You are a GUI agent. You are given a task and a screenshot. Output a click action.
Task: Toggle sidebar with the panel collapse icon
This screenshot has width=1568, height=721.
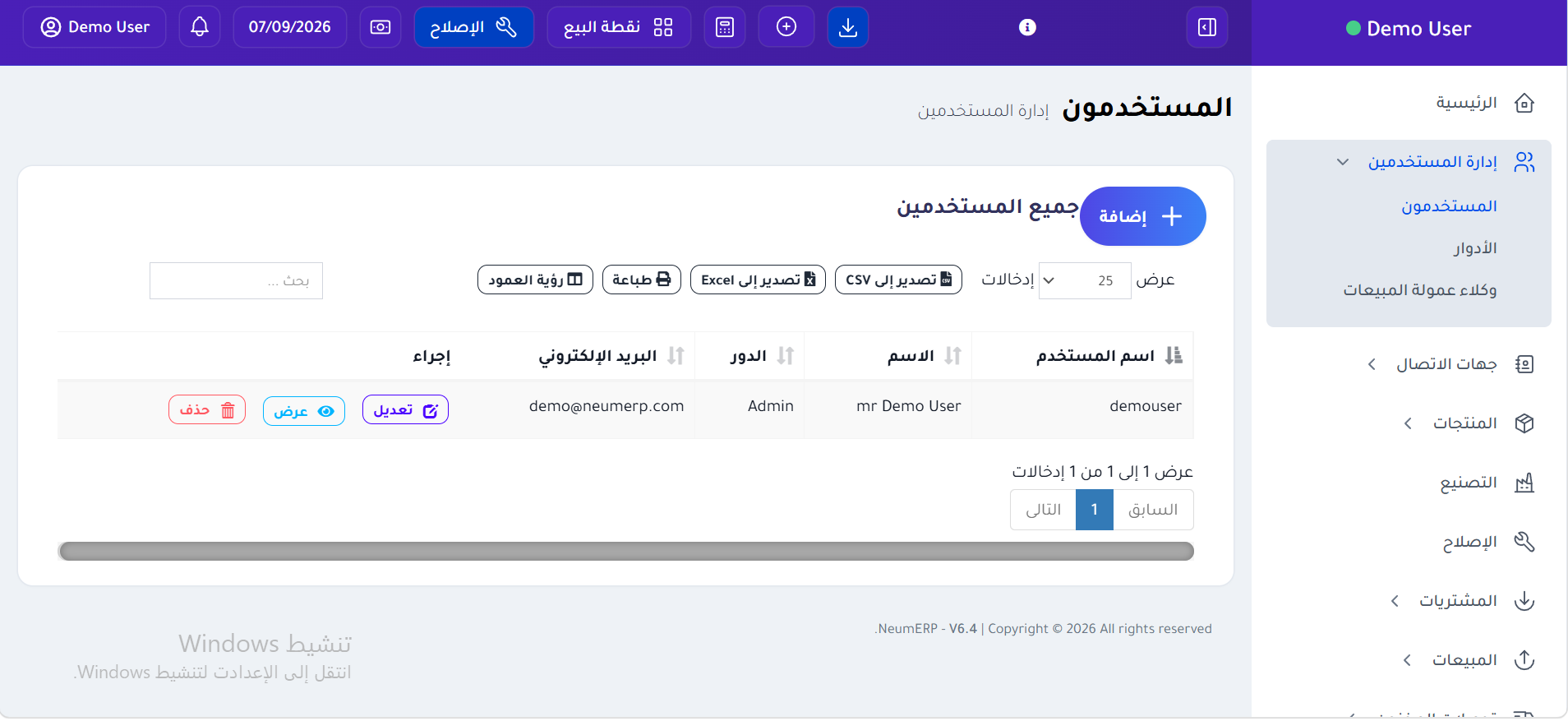[1207, 27]
